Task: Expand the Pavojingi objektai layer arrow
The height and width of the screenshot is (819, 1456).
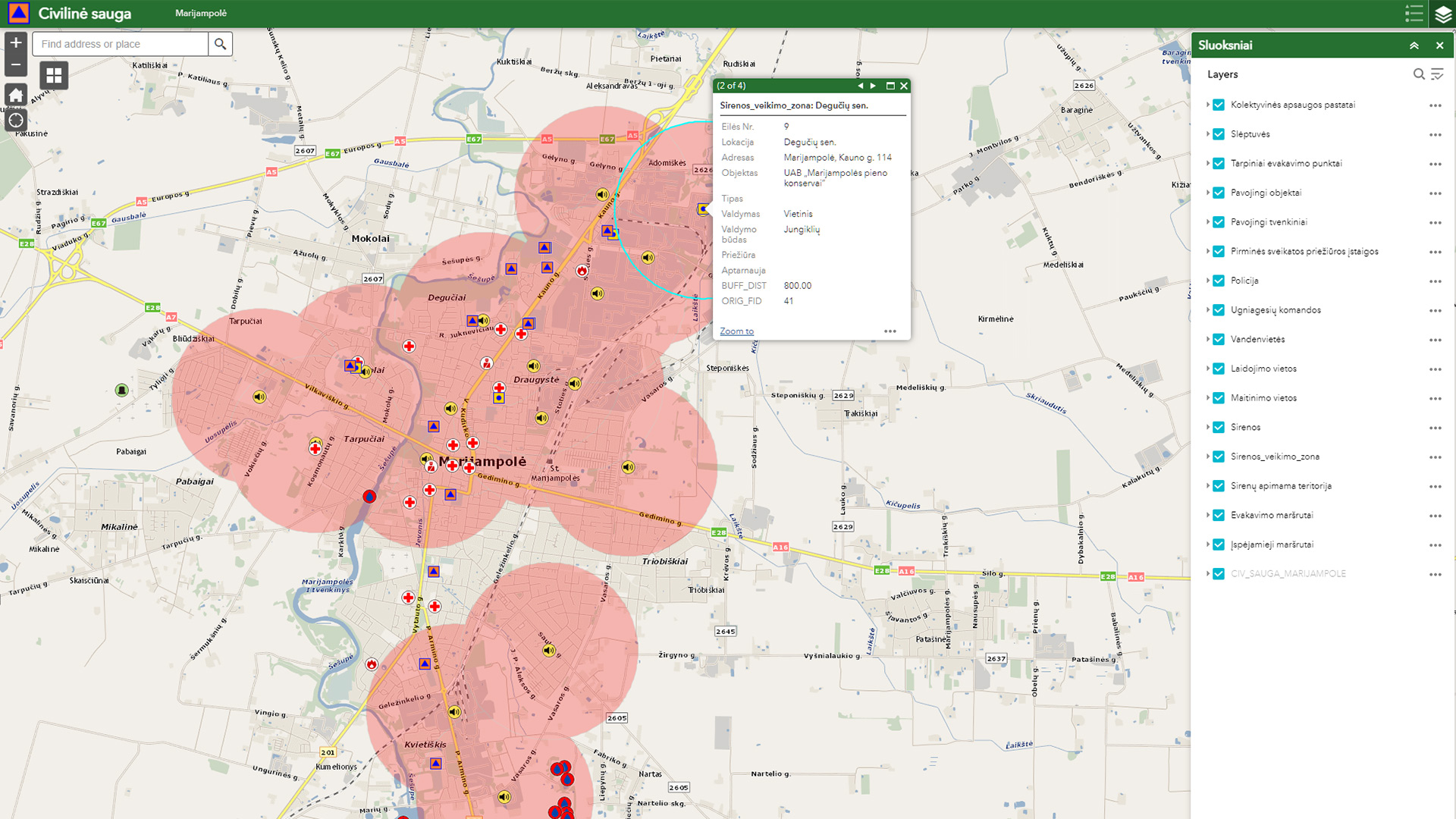Action: 1208,193
